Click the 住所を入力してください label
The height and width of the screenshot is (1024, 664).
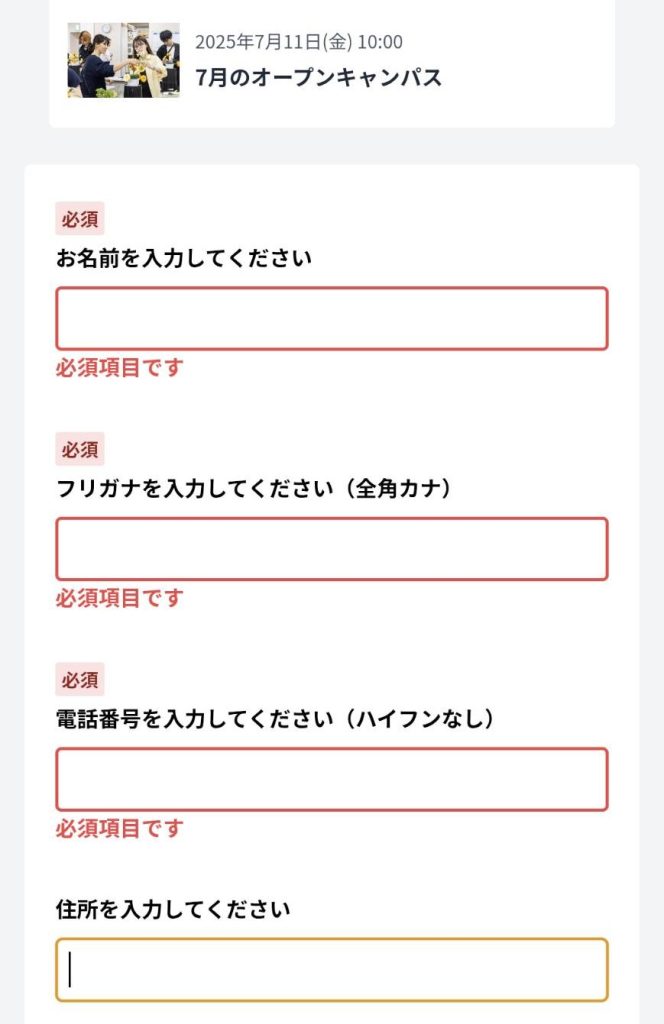[173, 909]
